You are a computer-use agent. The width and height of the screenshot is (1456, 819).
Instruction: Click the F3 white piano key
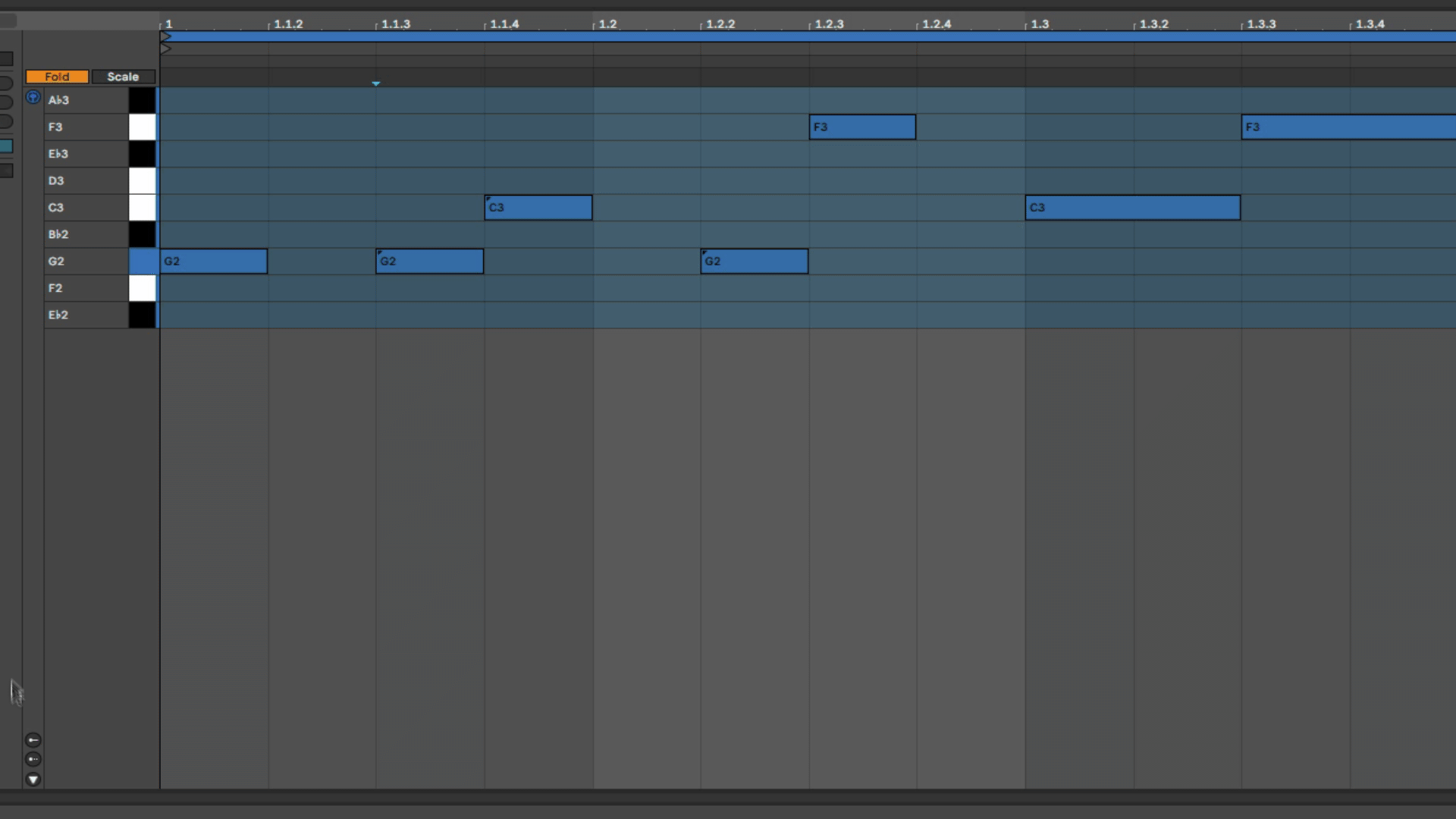point(142,127)
